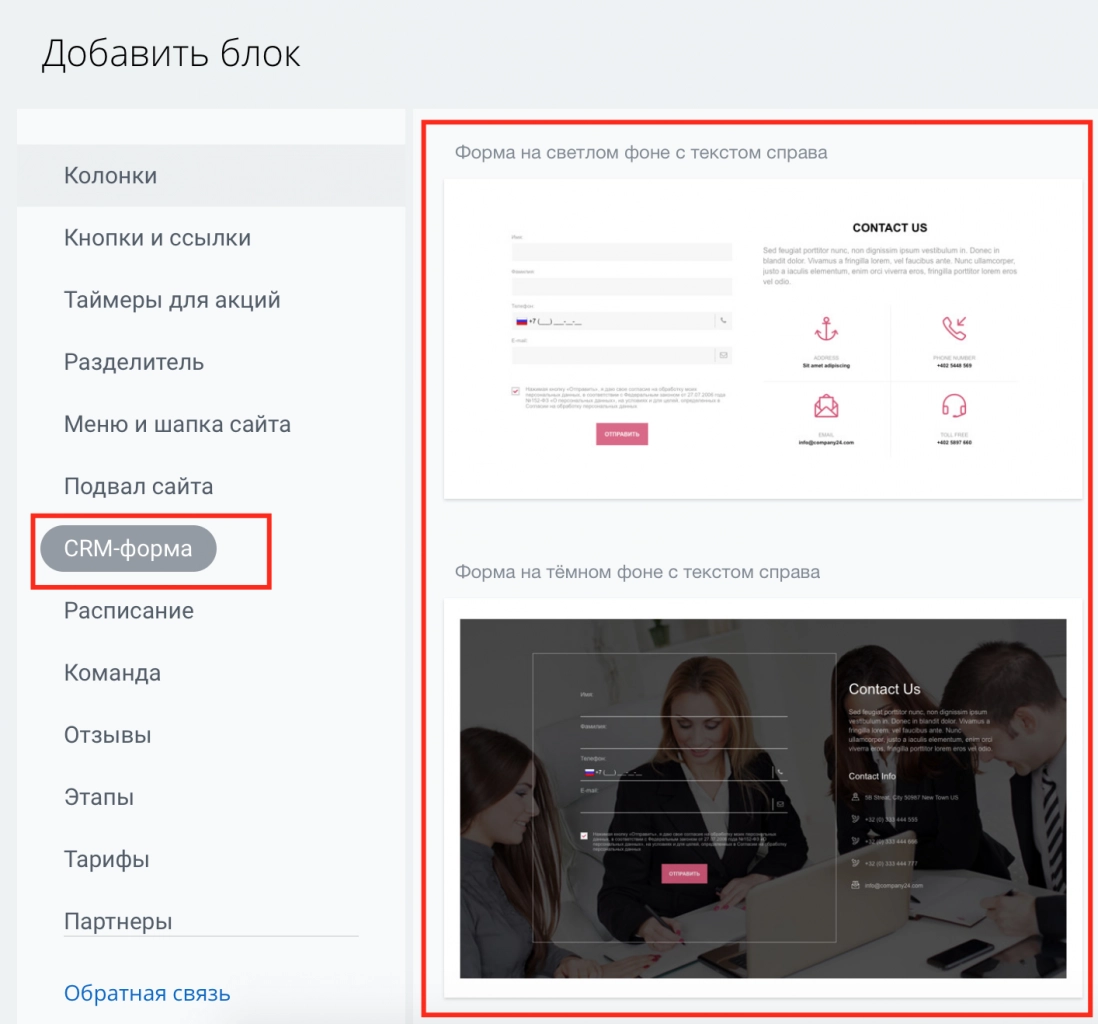Click the envelope icon inside the E-mail field
Image resolution: width=1098 pixels, height=1024 pixels.
click(x=723, y=355)
